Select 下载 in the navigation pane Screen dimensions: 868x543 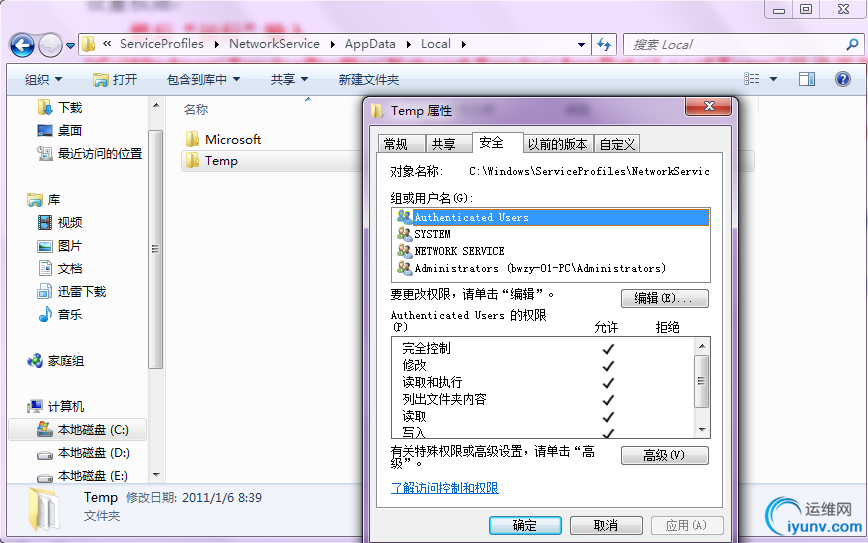click(70, 107)
